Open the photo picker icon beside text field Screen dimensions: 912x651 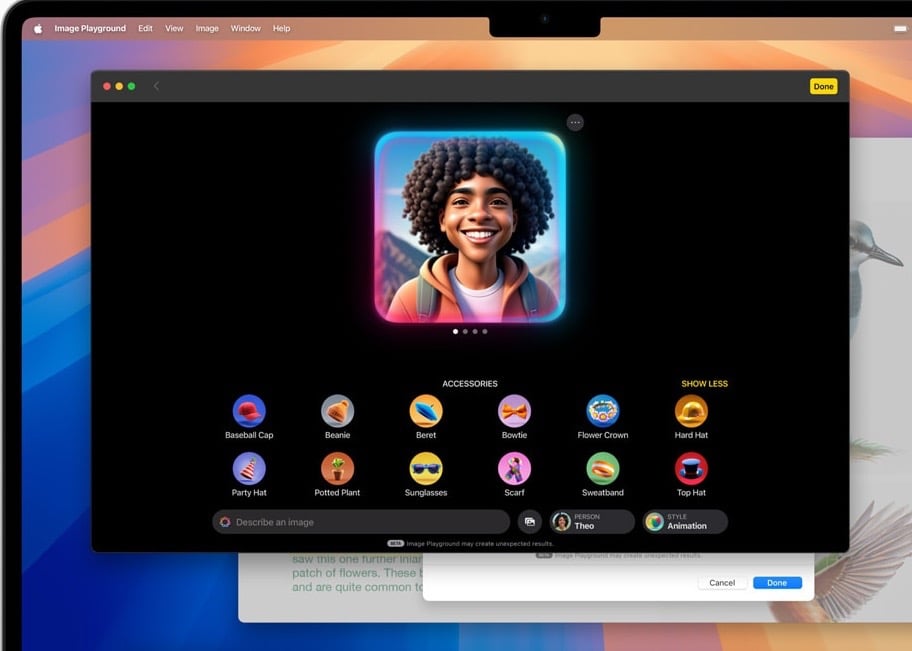pyautogui.click(x=529, y=522)
